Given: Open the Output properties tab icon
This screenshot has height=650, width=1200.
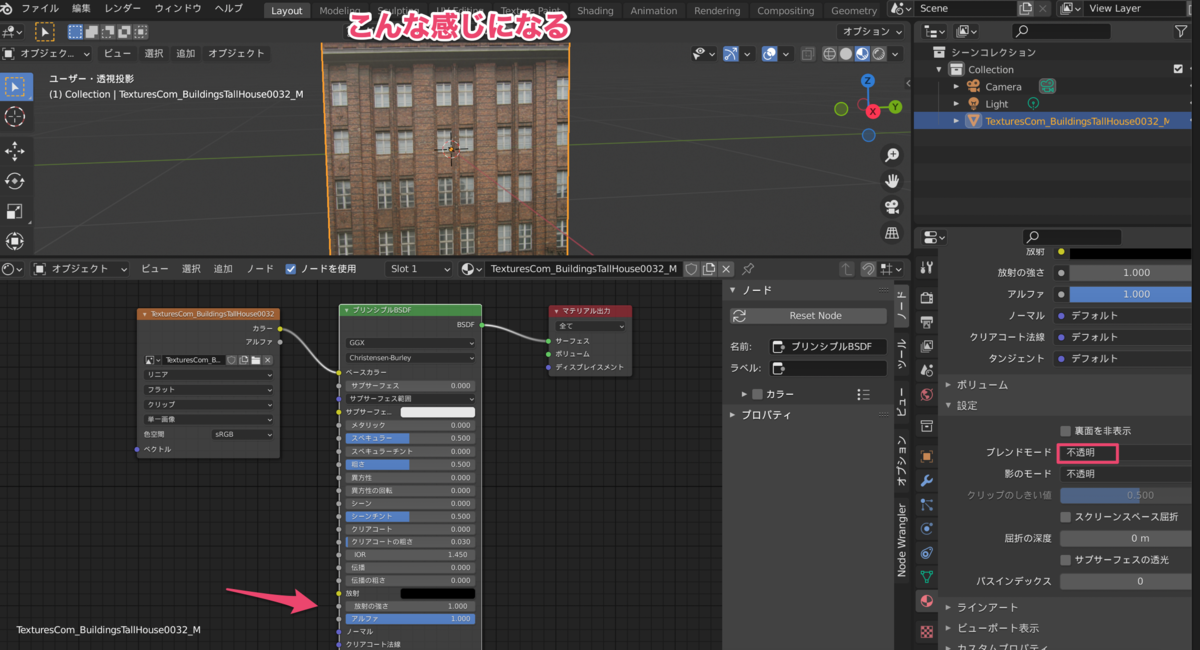Looking at the screenshot, I should tap(927, 322).
